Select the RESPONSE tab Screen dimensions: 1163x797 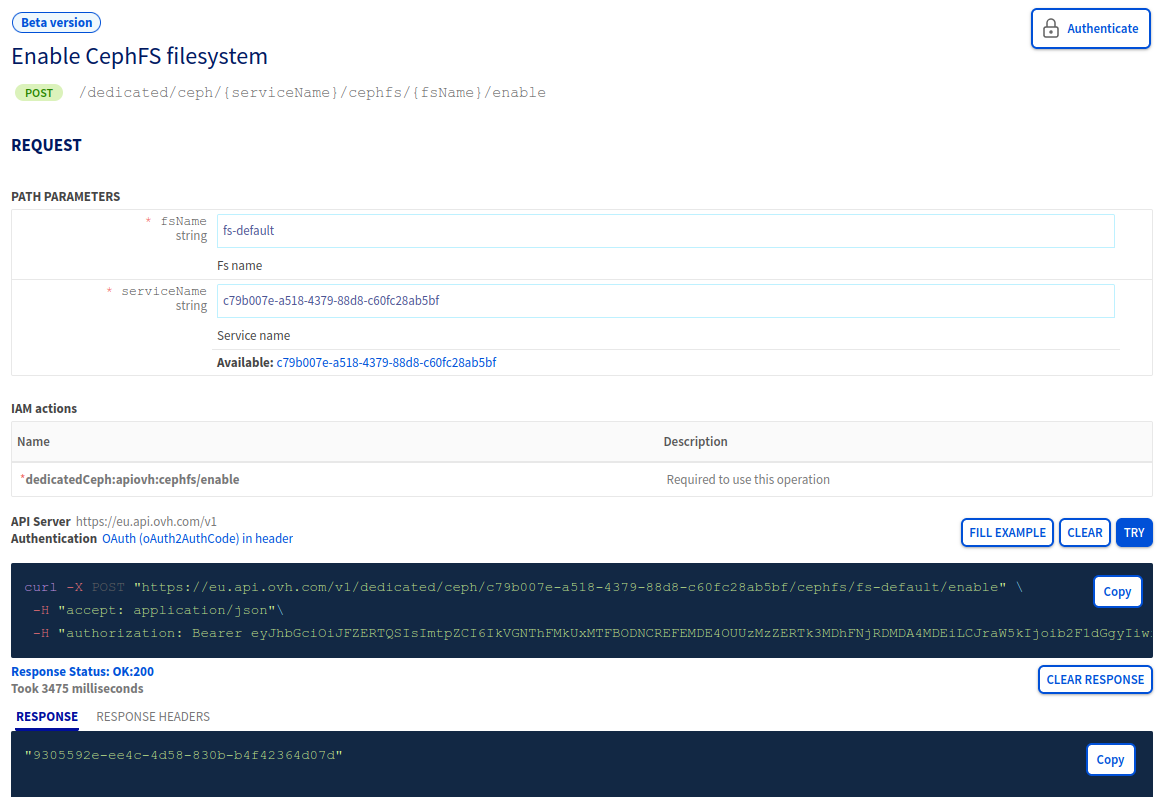coord(46,716)
